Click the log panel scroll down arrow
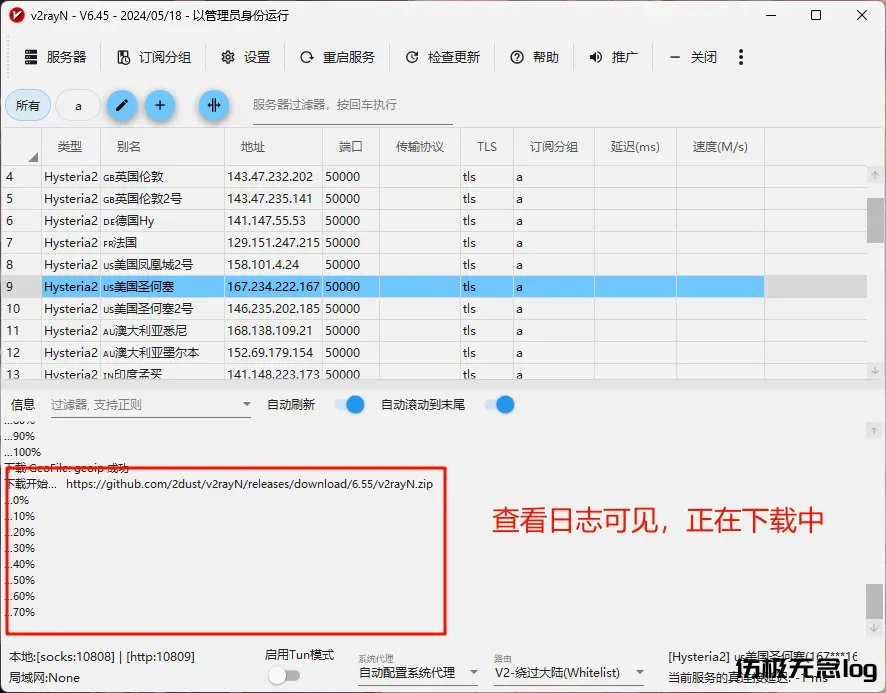The image size is (886, 693). pyautogui.click(x=874, y=627)
